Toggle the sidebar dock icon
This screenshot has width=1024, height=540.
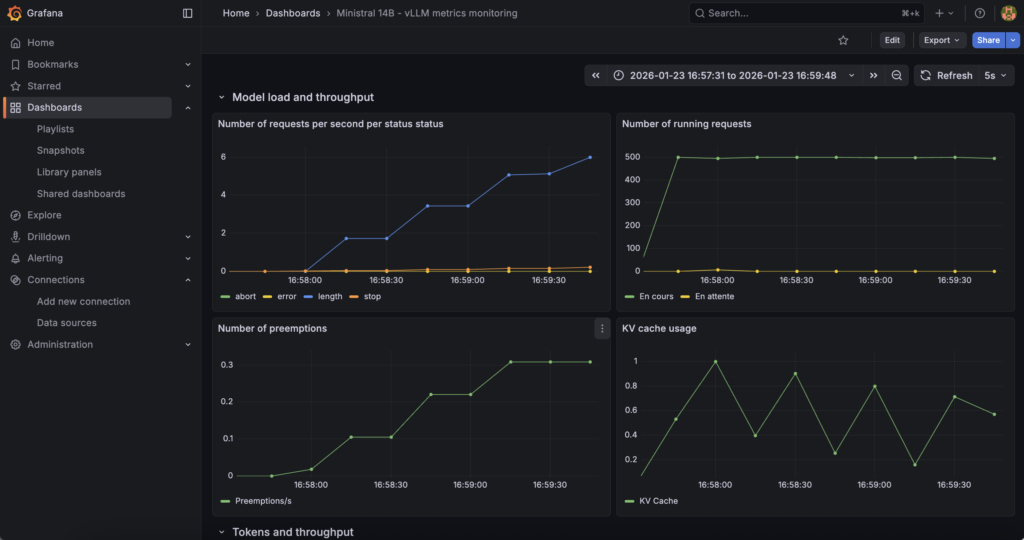click(188, 13)
